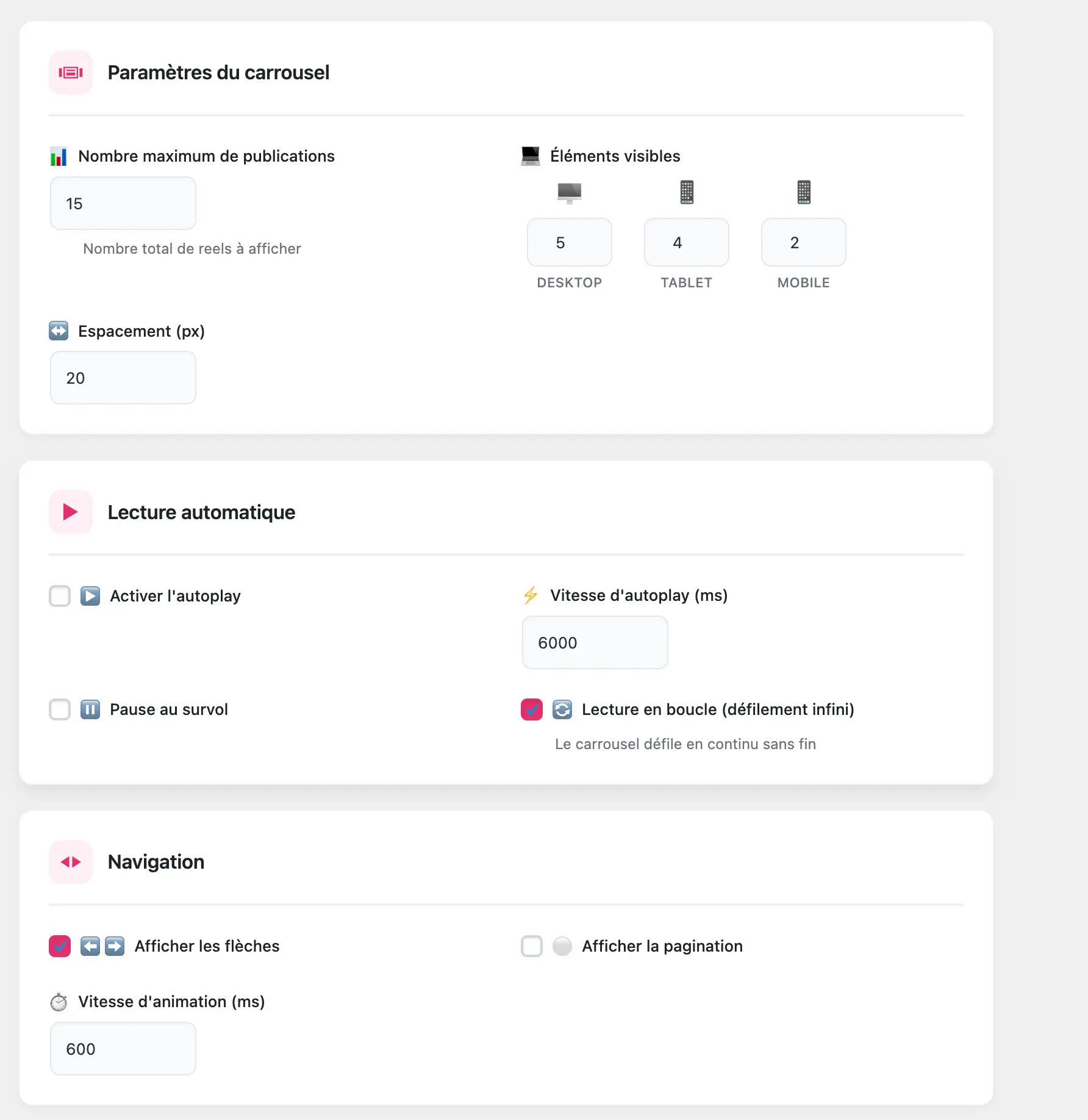Click the tablet device icon above Tablet field
1088x1120 pixels.
pos(687,193)
